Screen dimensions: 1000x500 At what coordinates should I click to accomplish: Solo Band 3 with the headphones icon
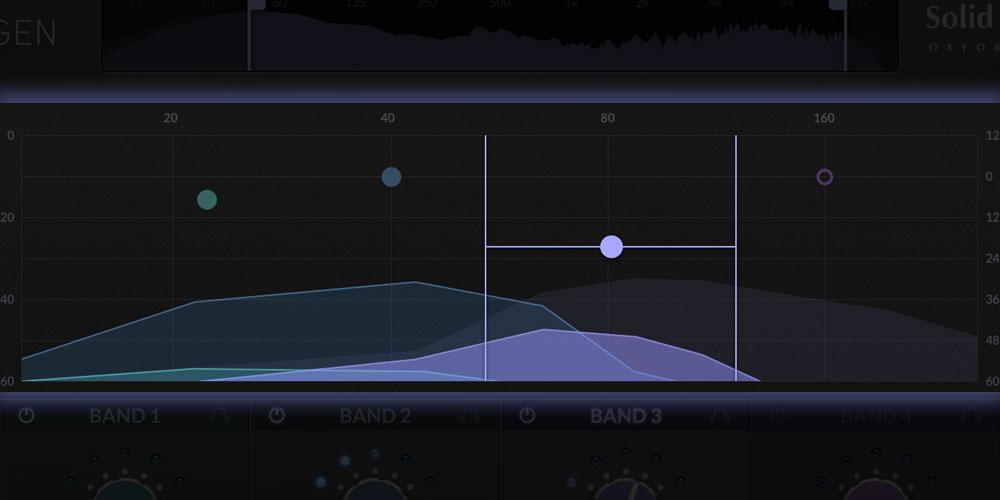(720, 416)
